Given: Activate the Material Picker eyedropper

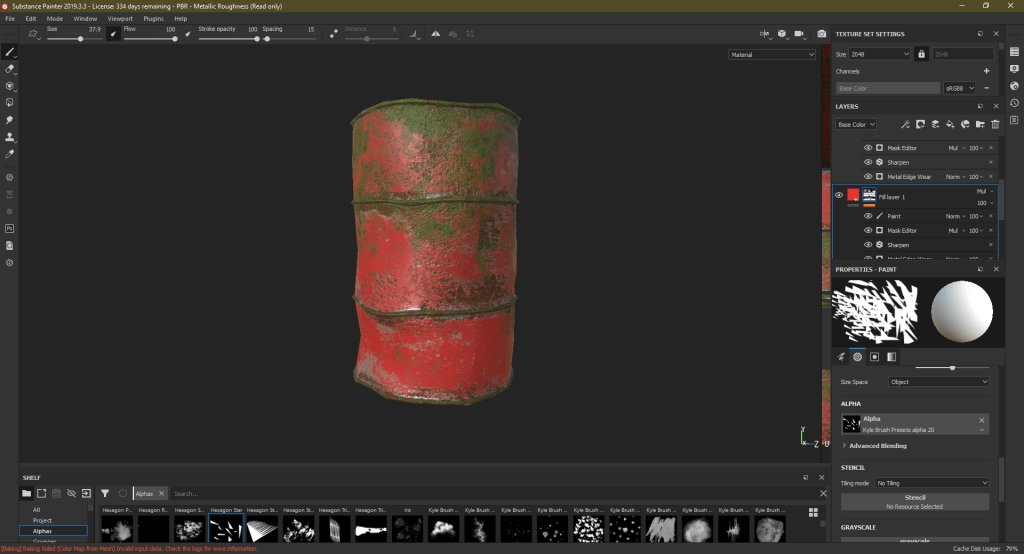Looking at the screenshot, I should click(x=10, y=155).
